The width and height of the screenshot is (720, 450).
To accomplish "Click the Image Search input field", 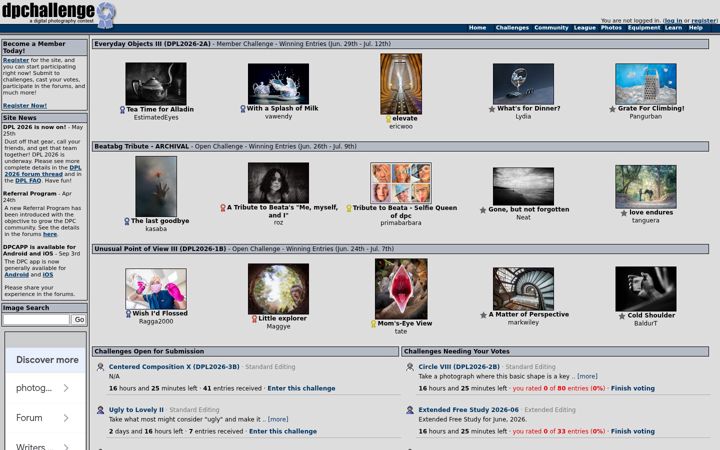I will tap(36, 320).
